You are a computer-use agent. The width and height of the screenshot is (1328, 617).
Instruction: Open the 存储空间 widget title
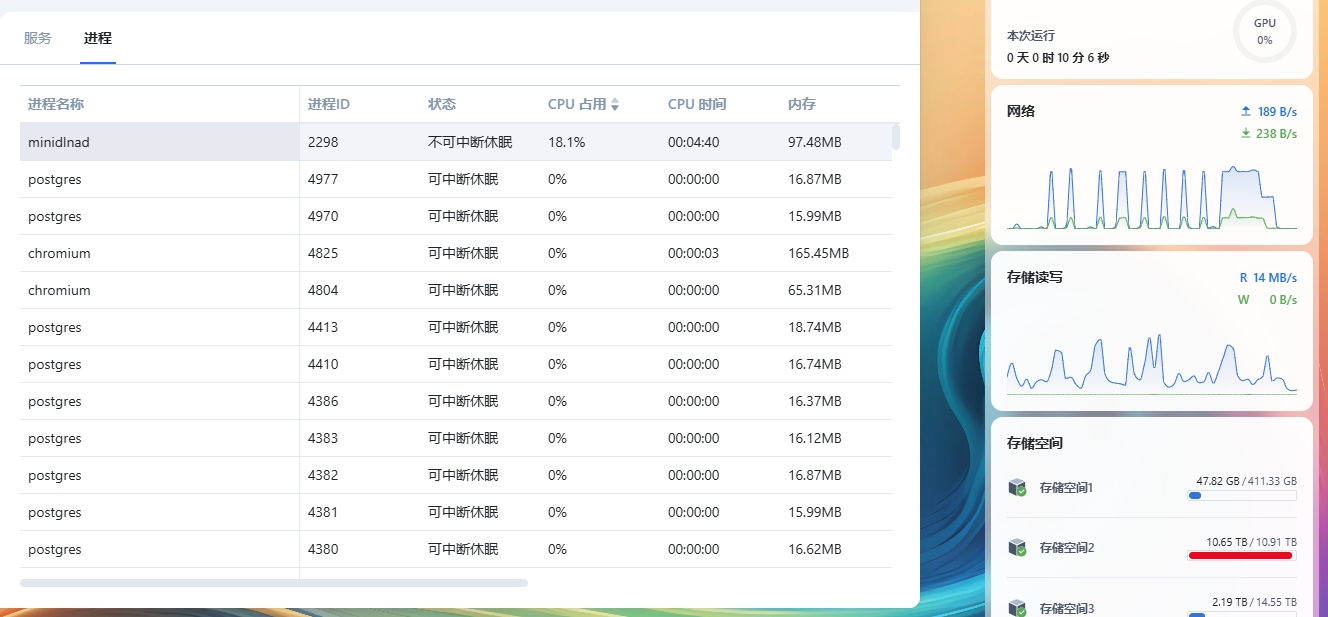point(1035,443)
